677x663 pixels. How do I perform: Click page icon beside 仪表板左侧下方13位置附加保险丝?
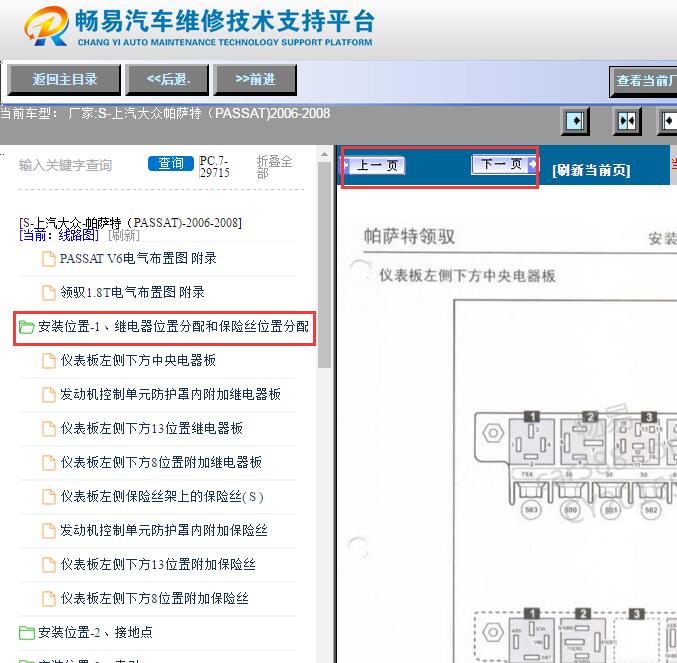point(49,565)
